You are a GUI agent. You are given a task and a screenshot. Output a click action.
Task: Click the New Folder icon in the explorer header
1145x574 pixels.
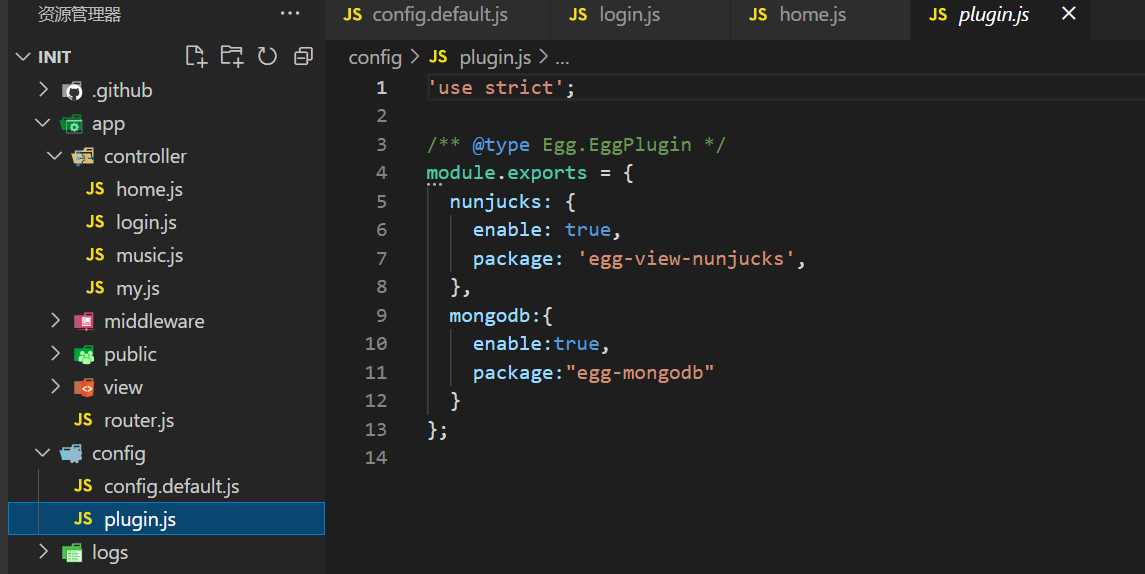231,56
